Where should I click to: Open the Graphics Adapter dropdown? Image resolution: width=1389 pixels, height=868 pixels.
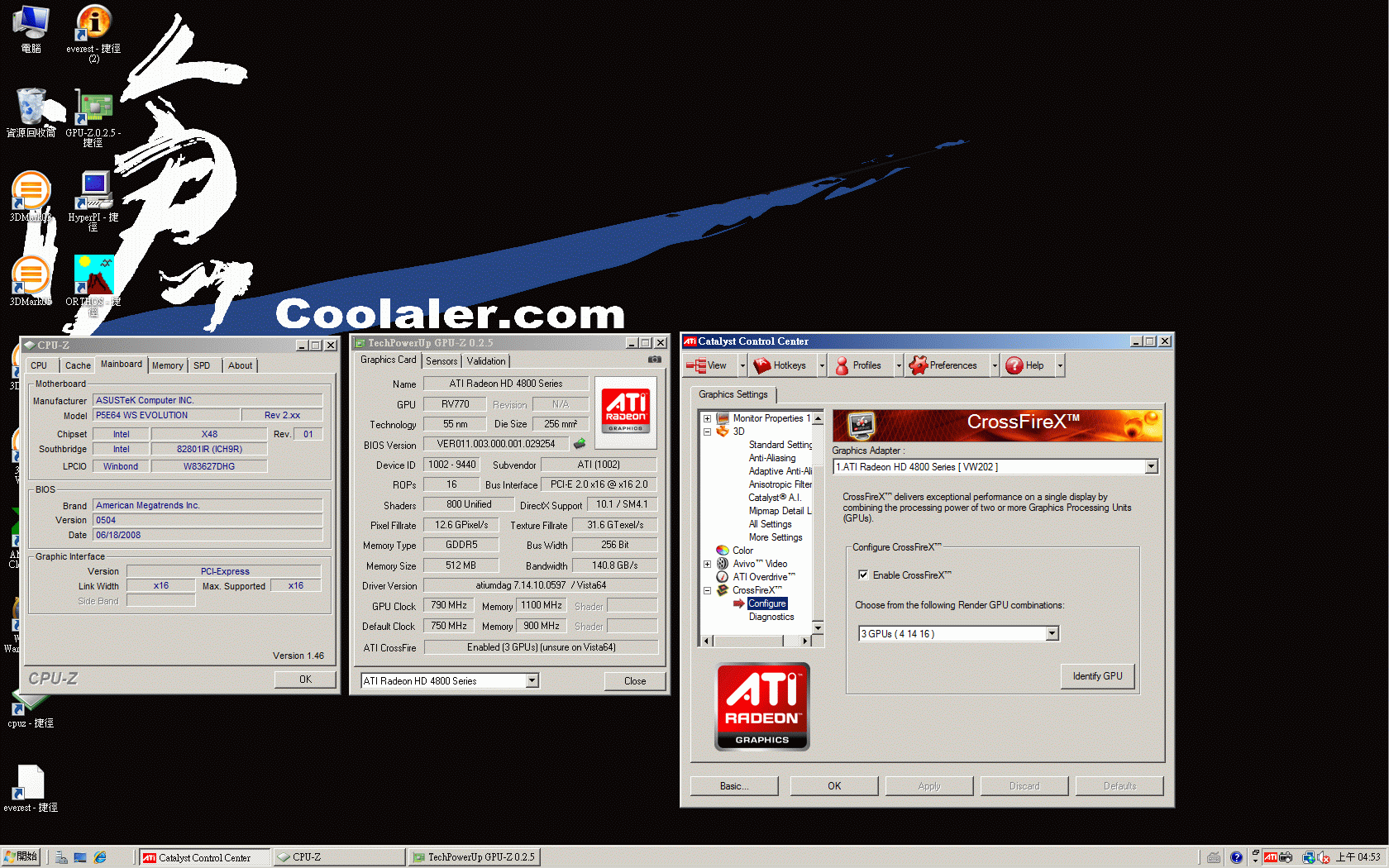(1151, 467)
